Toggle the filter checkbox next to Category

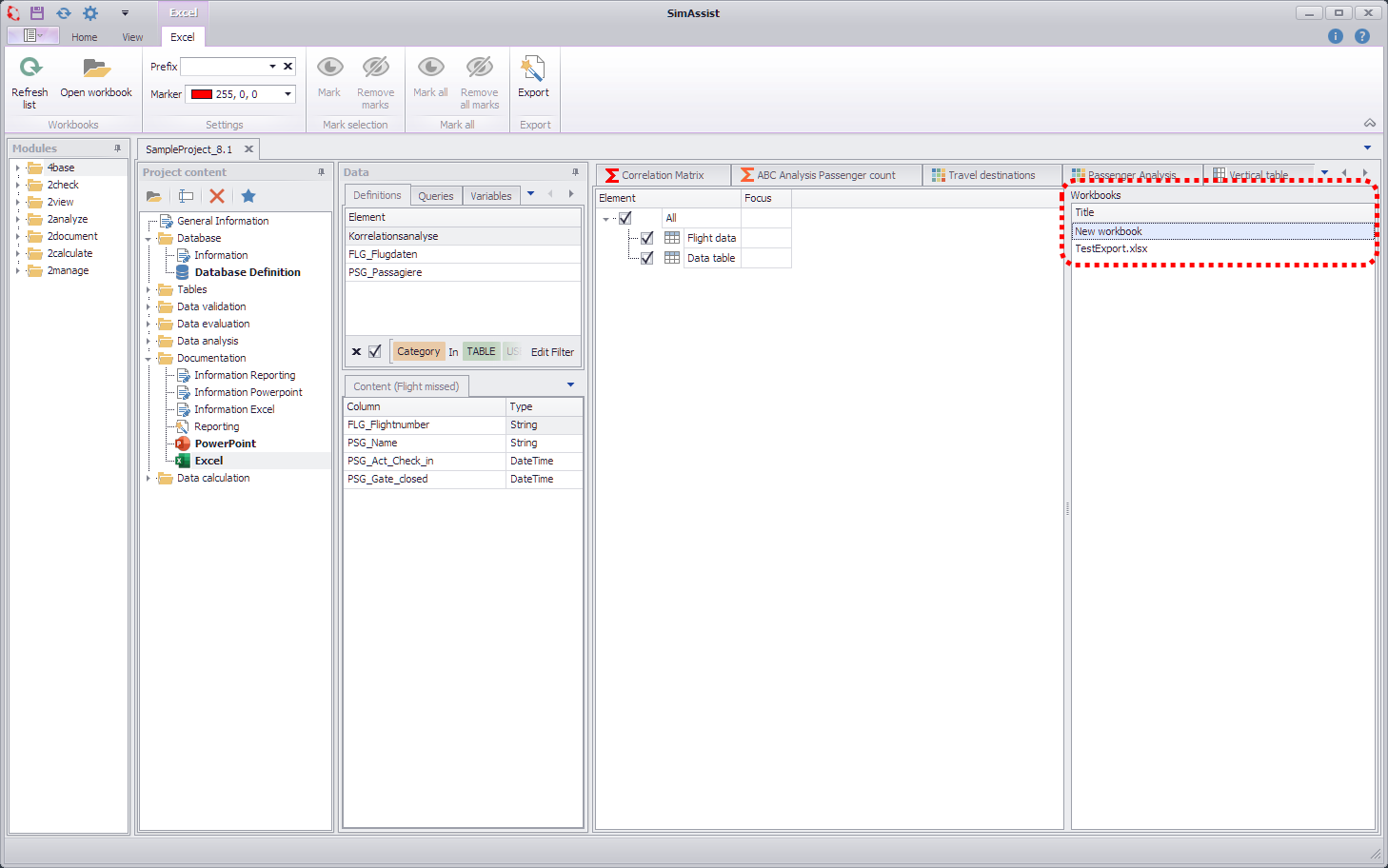coord(372,351)
